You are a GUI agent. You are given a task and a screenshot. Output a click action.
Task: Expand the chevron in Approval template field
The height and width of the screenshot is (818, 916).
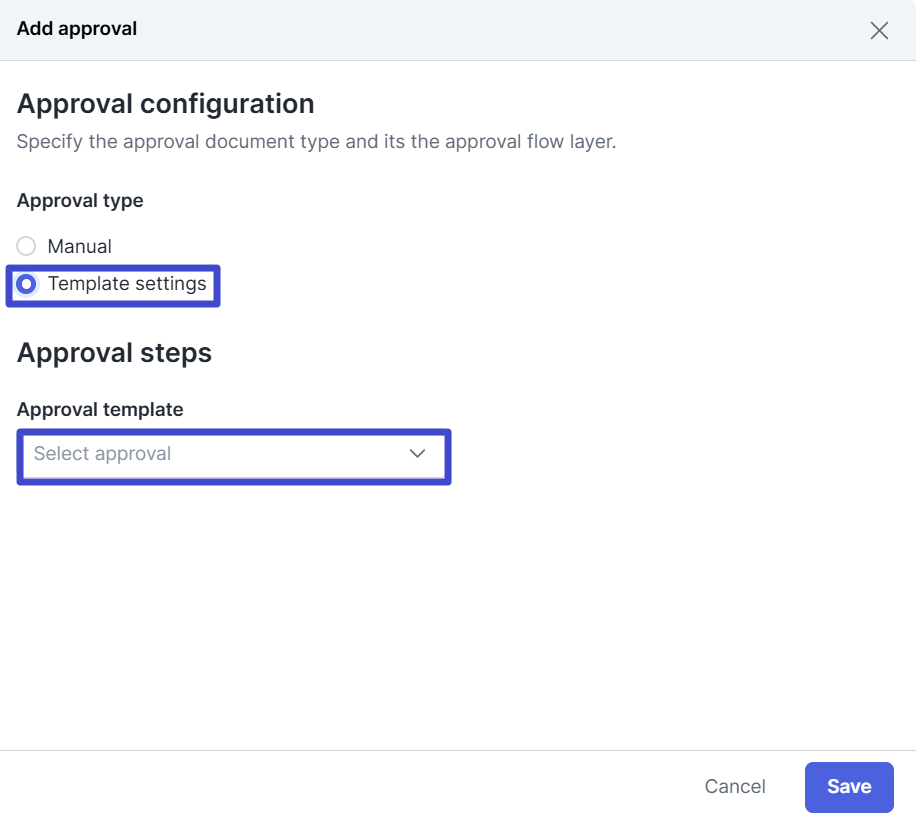click(x=417, y=453)
